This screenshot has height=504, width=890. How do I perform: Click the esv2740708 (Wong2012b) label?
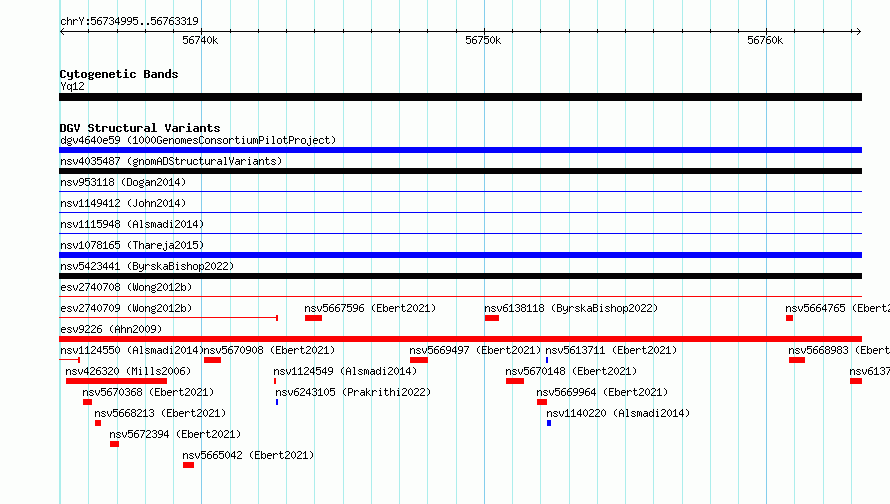pyautogui.click(x=126, y=287)
